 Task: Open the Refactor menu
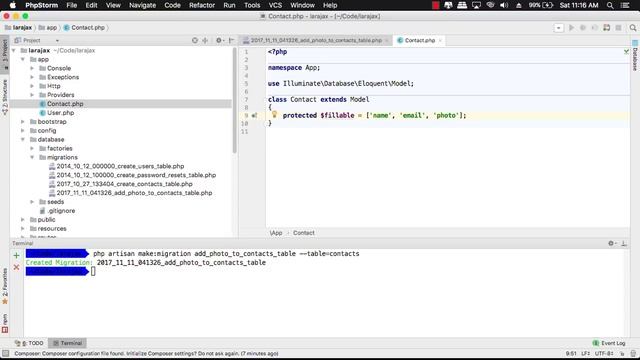pos(202,5)
